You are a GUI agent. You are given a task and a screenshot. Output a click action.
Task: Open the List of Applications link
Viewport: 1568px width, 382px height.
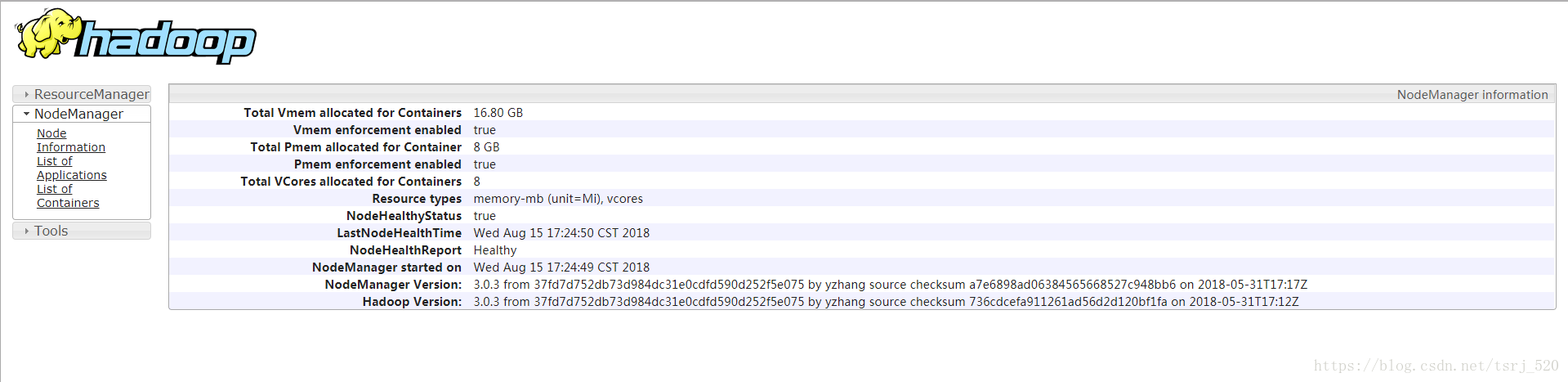coord(72,168)
